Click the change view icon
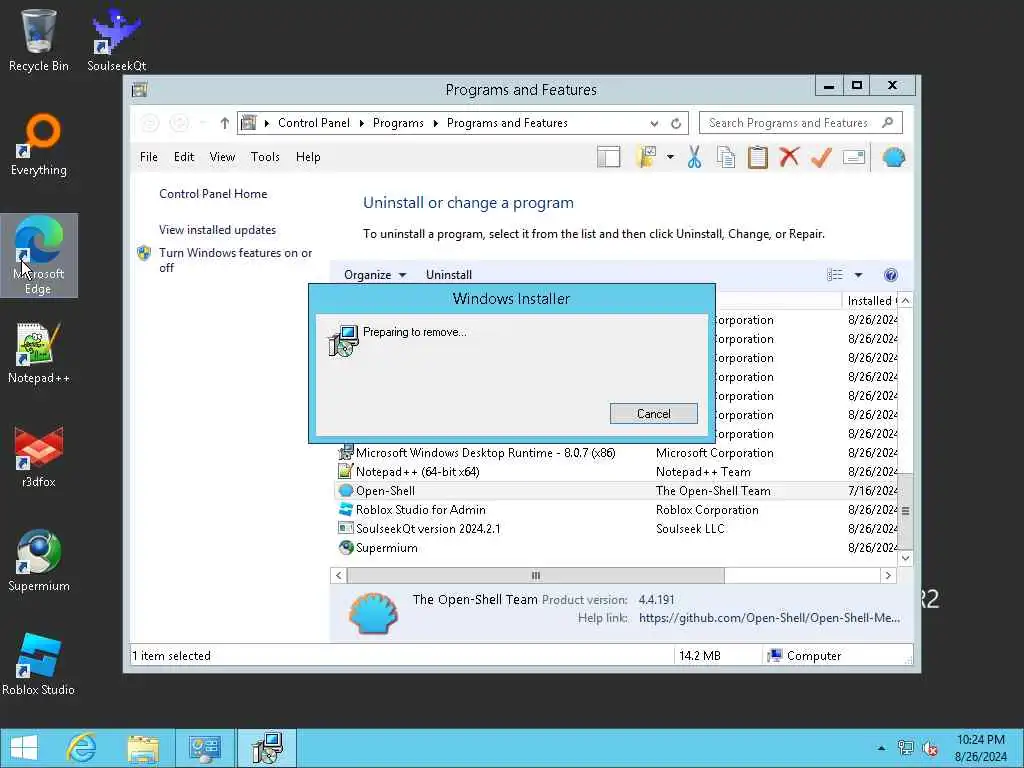This screenshot has width=1024, height=768. 835,275
